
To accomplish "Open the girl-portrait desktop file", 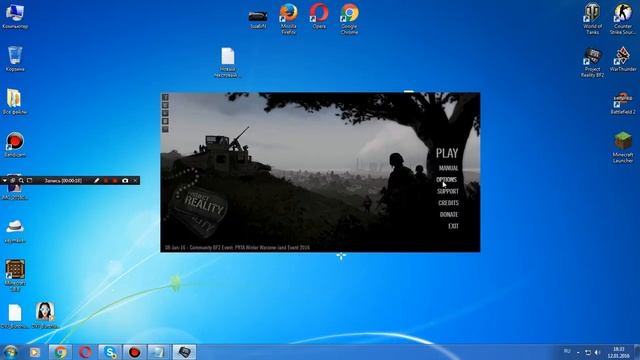I will click(45, 315).
